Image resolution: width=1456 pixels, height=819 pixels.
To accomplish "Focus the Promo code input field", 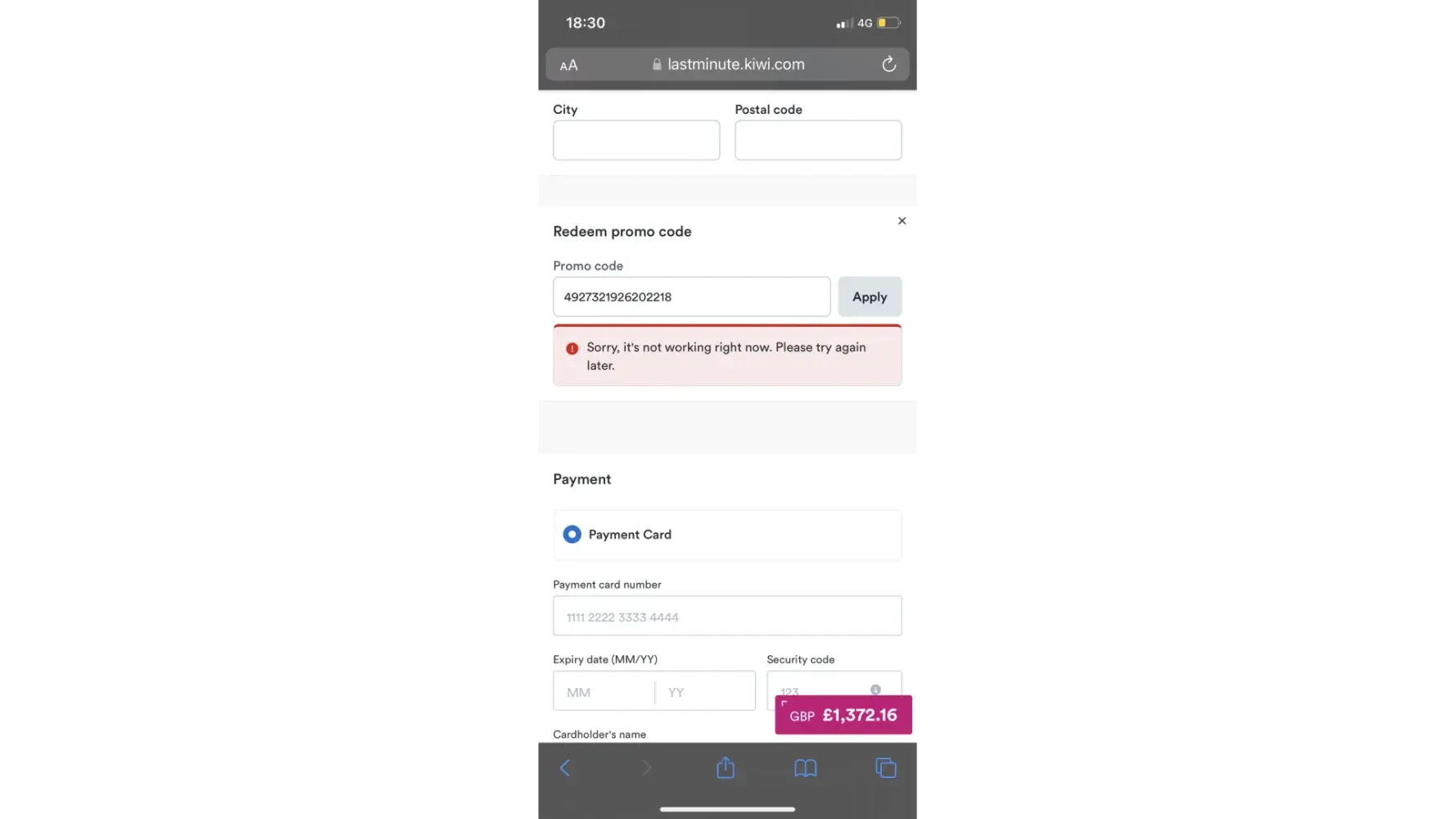I will [x=691, y=296].
